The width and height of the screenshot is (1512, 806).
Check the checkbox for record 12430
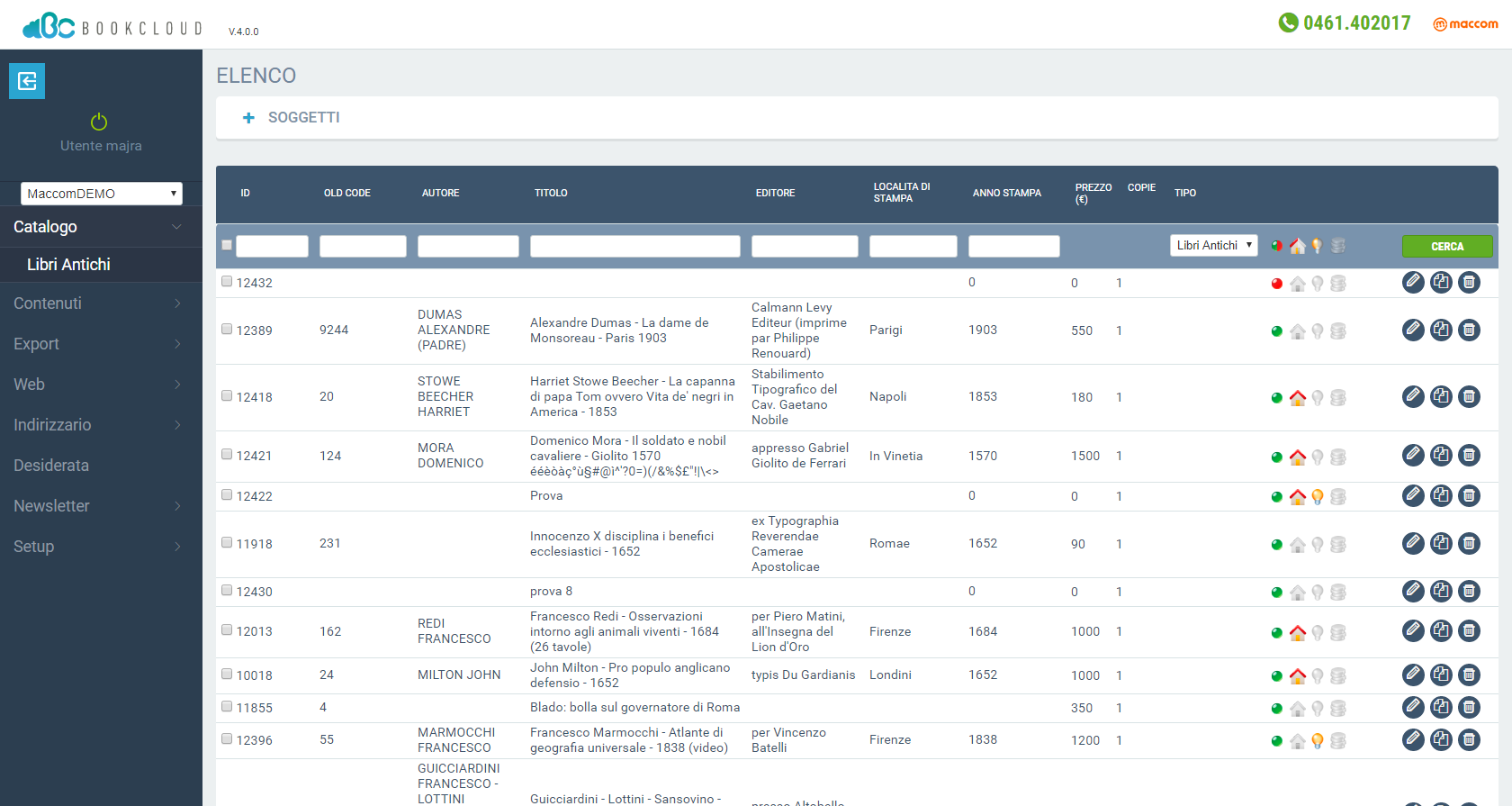tap(227, 590)
